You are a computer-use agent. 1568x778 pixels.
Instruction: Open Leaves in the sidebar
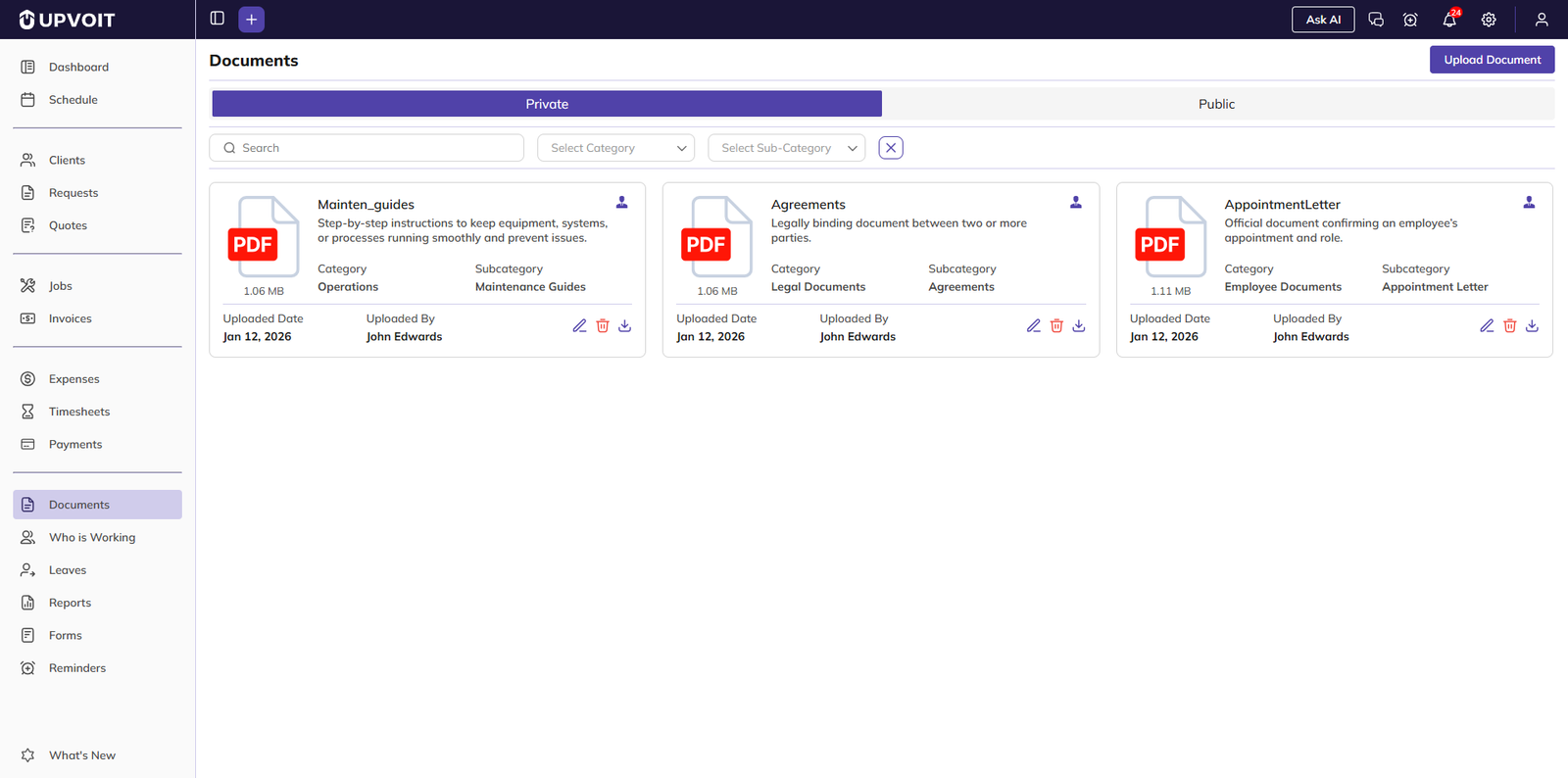tap(97, 570)
